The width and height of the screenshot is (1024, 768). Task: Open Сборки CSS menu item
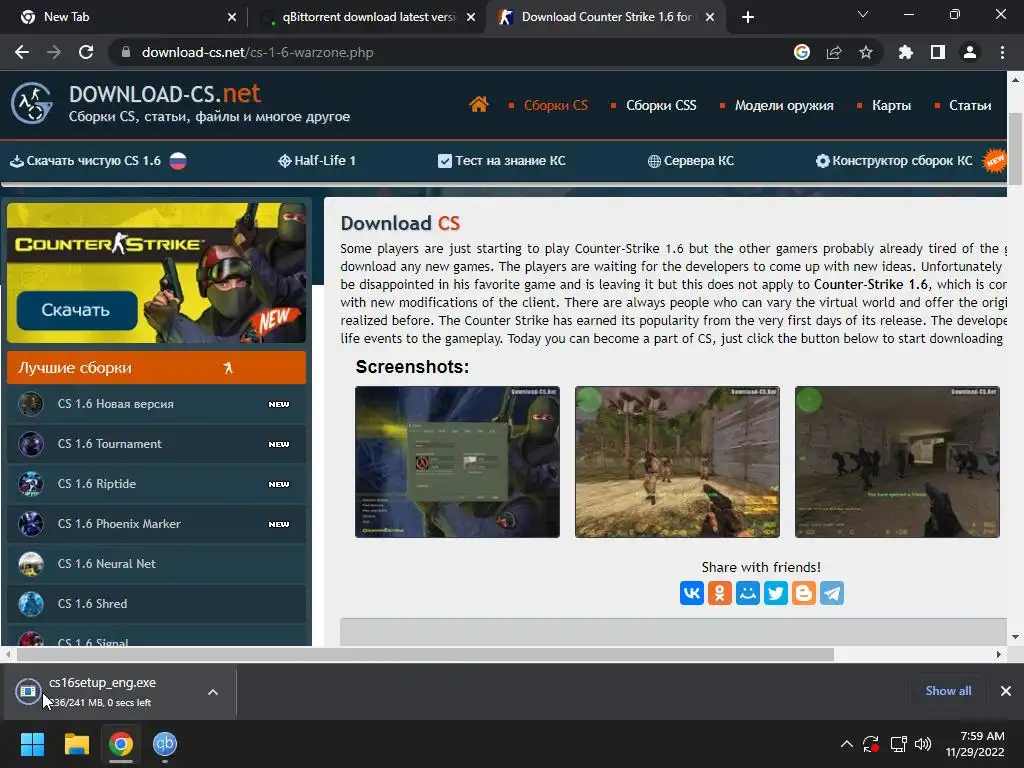pos(661,105)
